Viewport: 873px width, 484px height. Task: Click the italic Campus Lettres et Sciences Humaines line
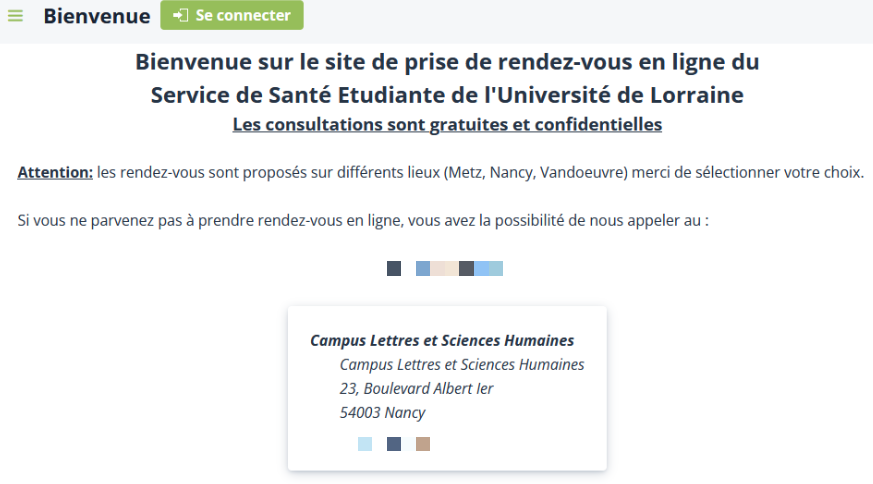tap(462, 365)
